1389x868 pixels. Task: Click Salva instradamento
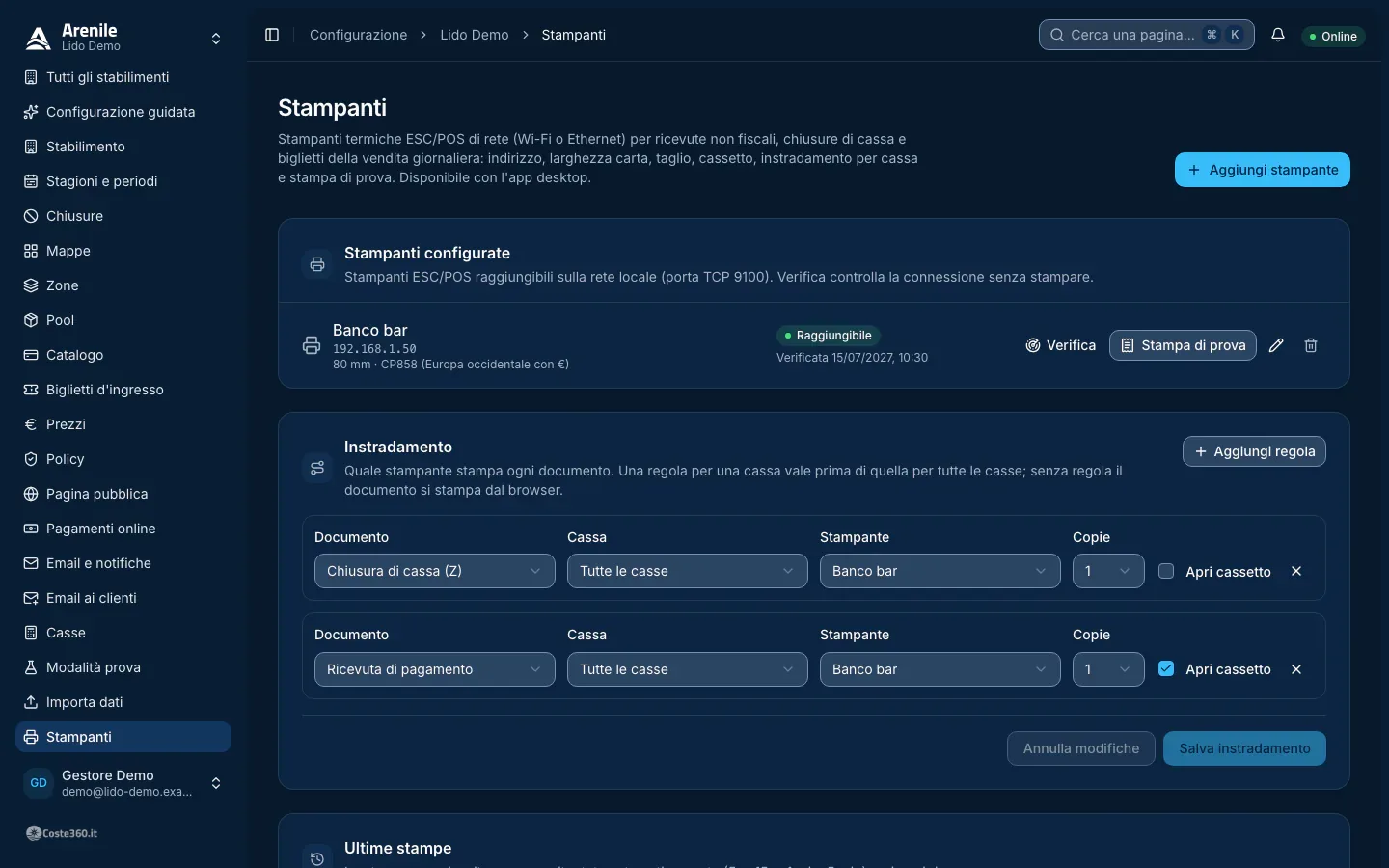[1244, 748]
